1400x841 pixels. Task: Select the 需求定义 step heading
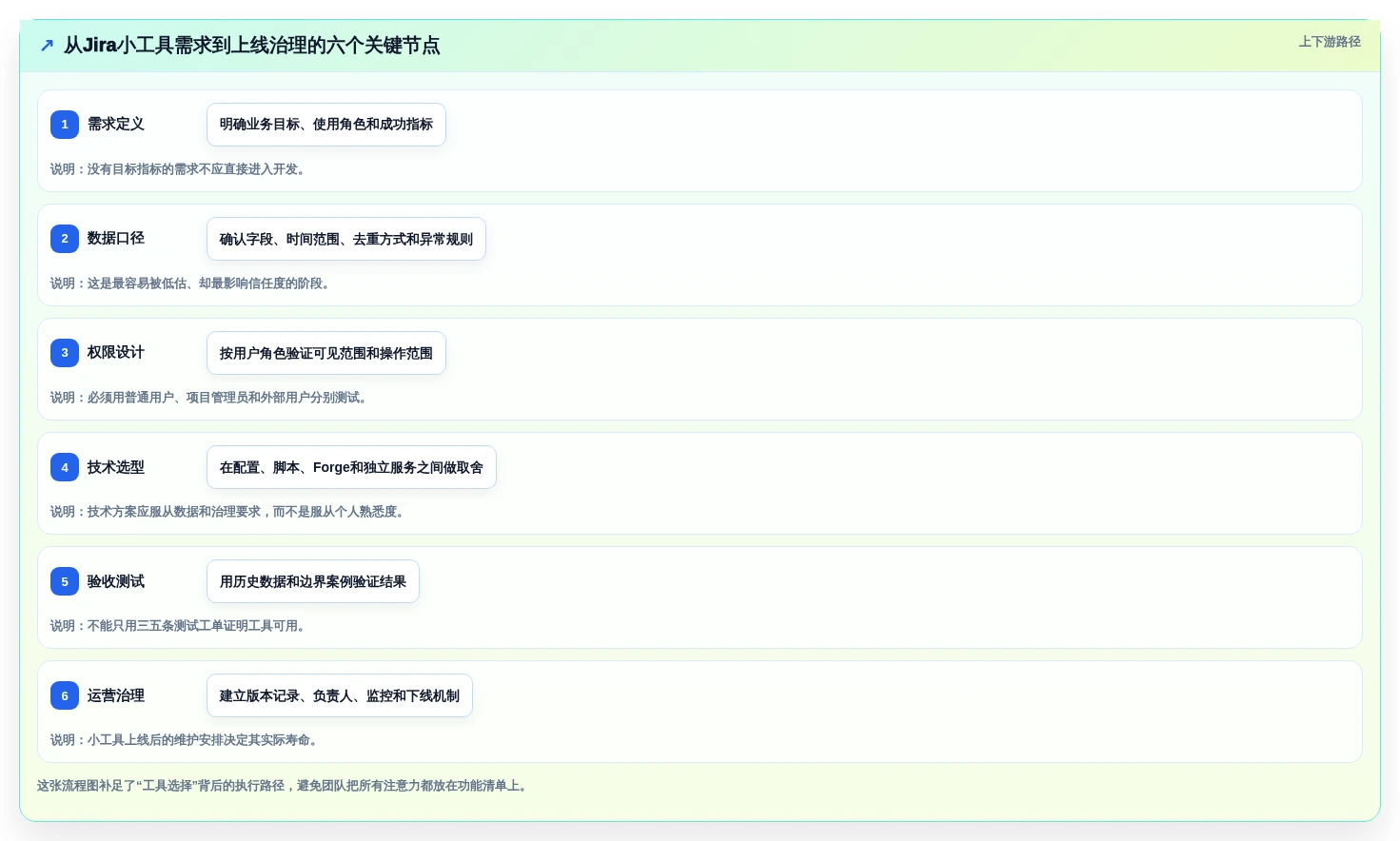[x=116, y=124]
